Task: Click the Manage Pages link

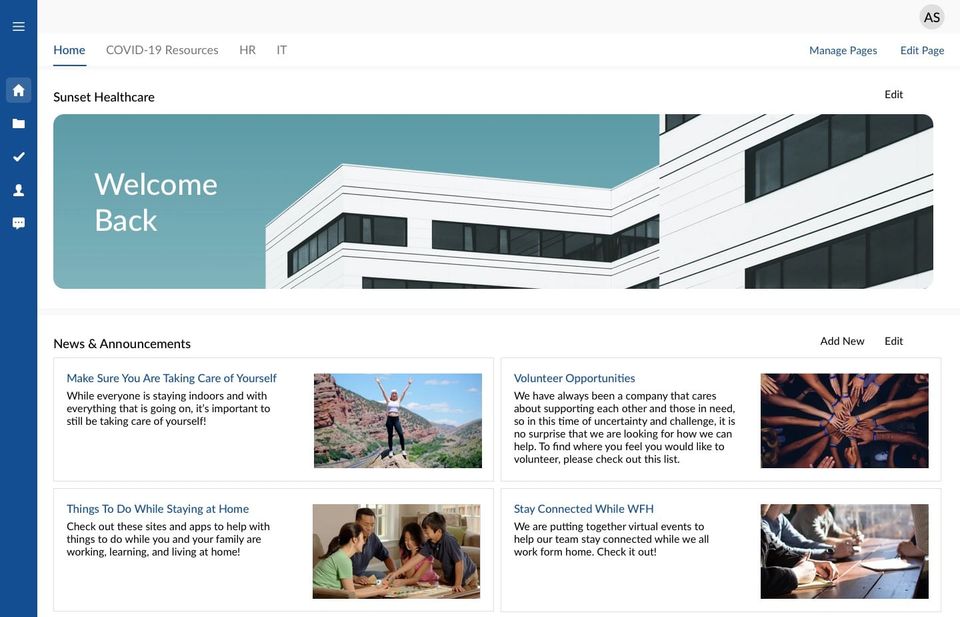Action: tap(843, 51)
